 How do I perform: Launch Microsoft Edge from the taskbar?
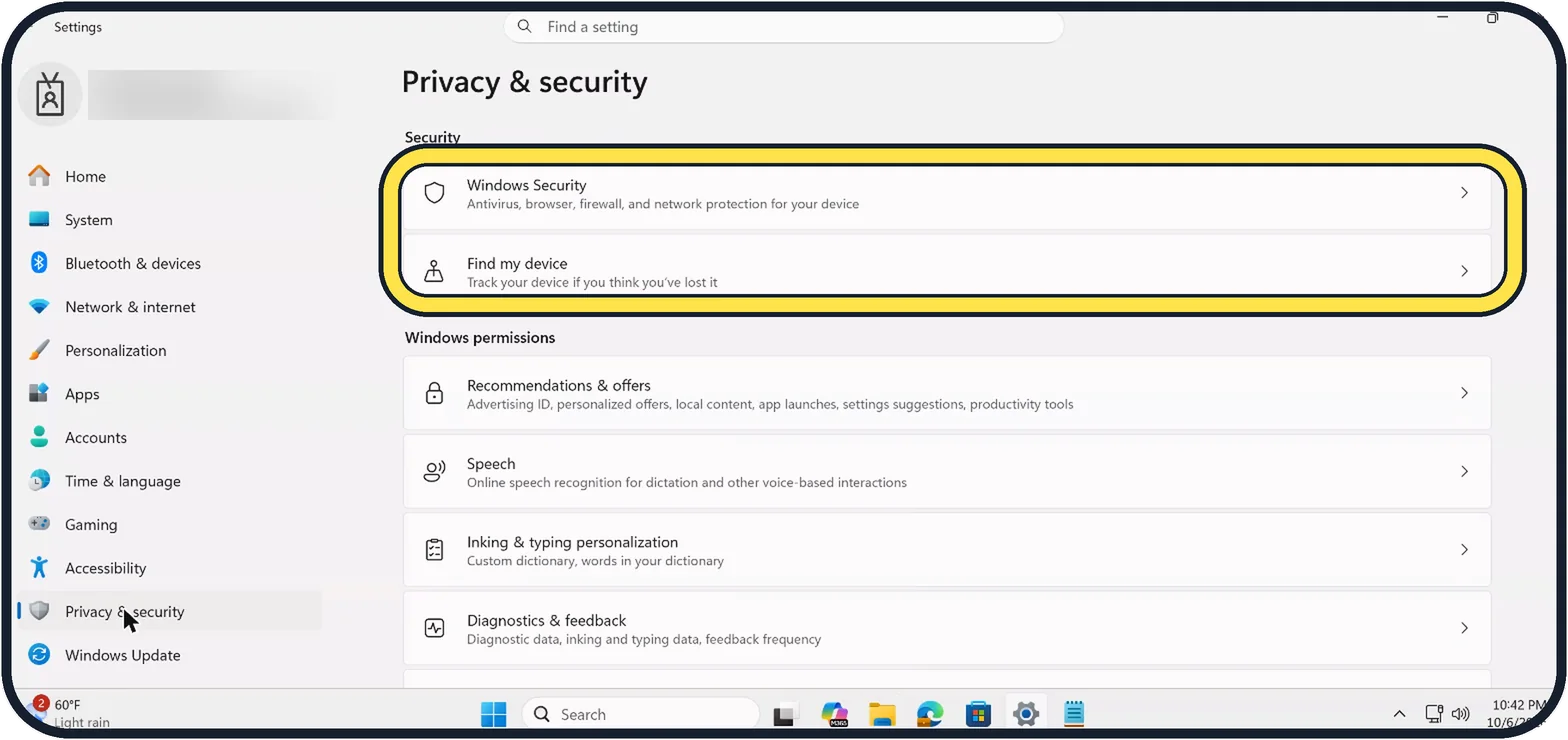point(930,714)
